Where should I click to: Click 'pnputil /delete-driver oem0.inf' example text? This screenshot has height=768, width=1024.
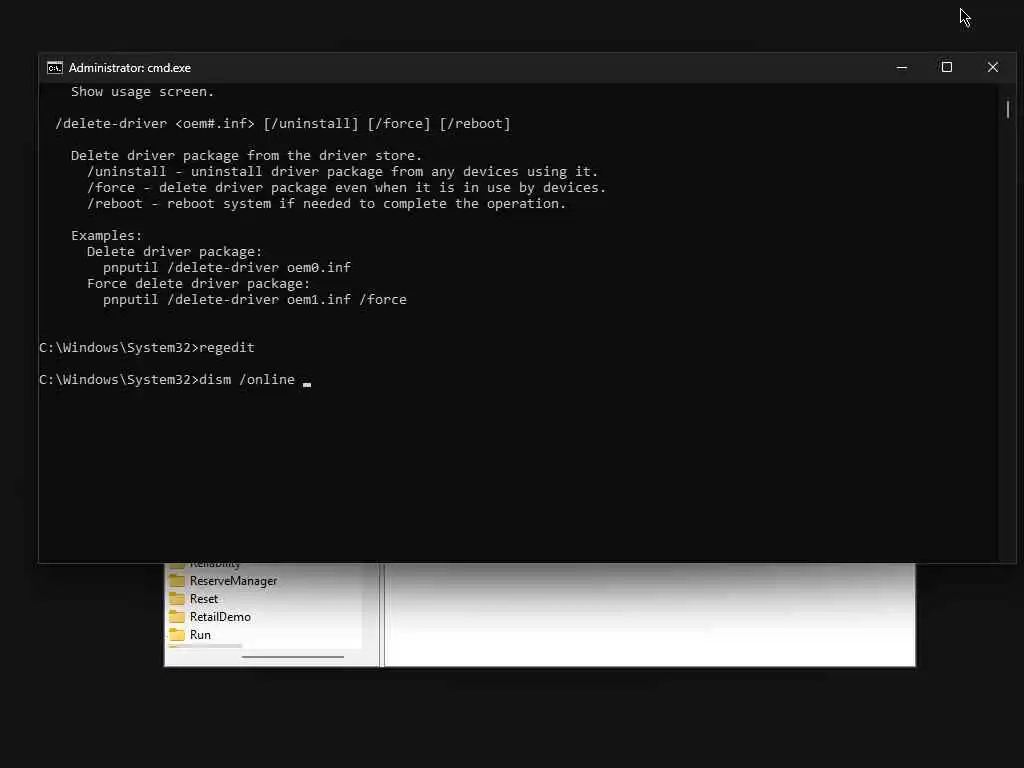pos(227,268)
